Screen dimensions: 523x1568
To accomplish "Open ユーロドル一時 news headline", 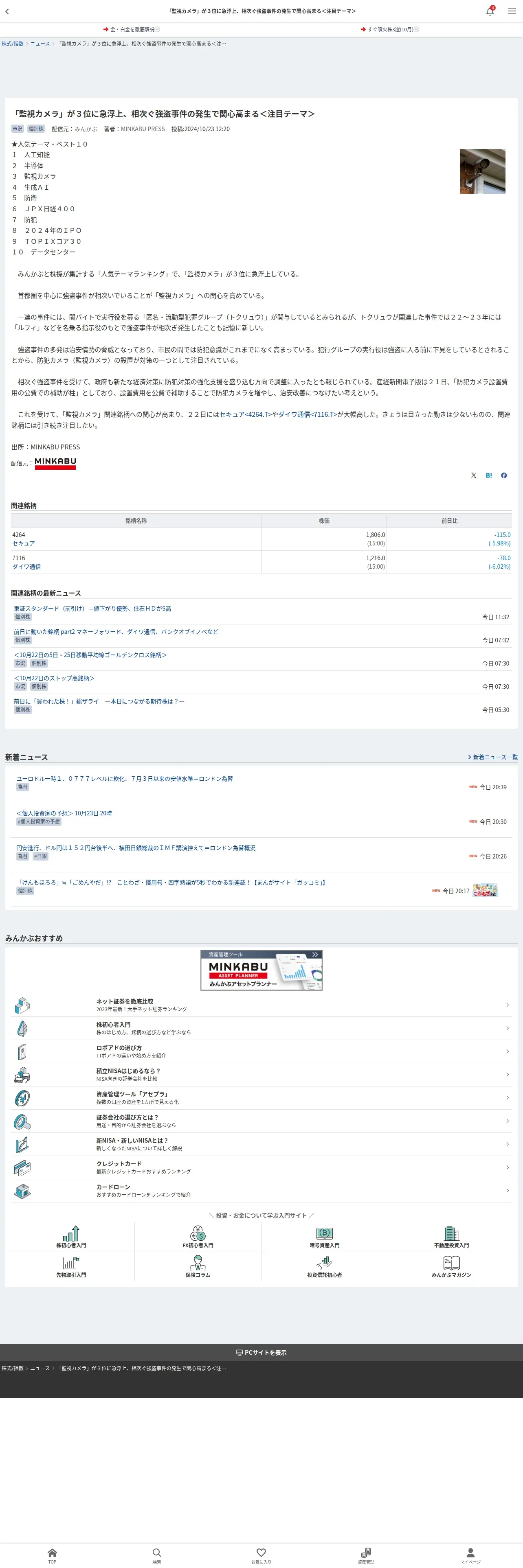I will coord(124,779).
